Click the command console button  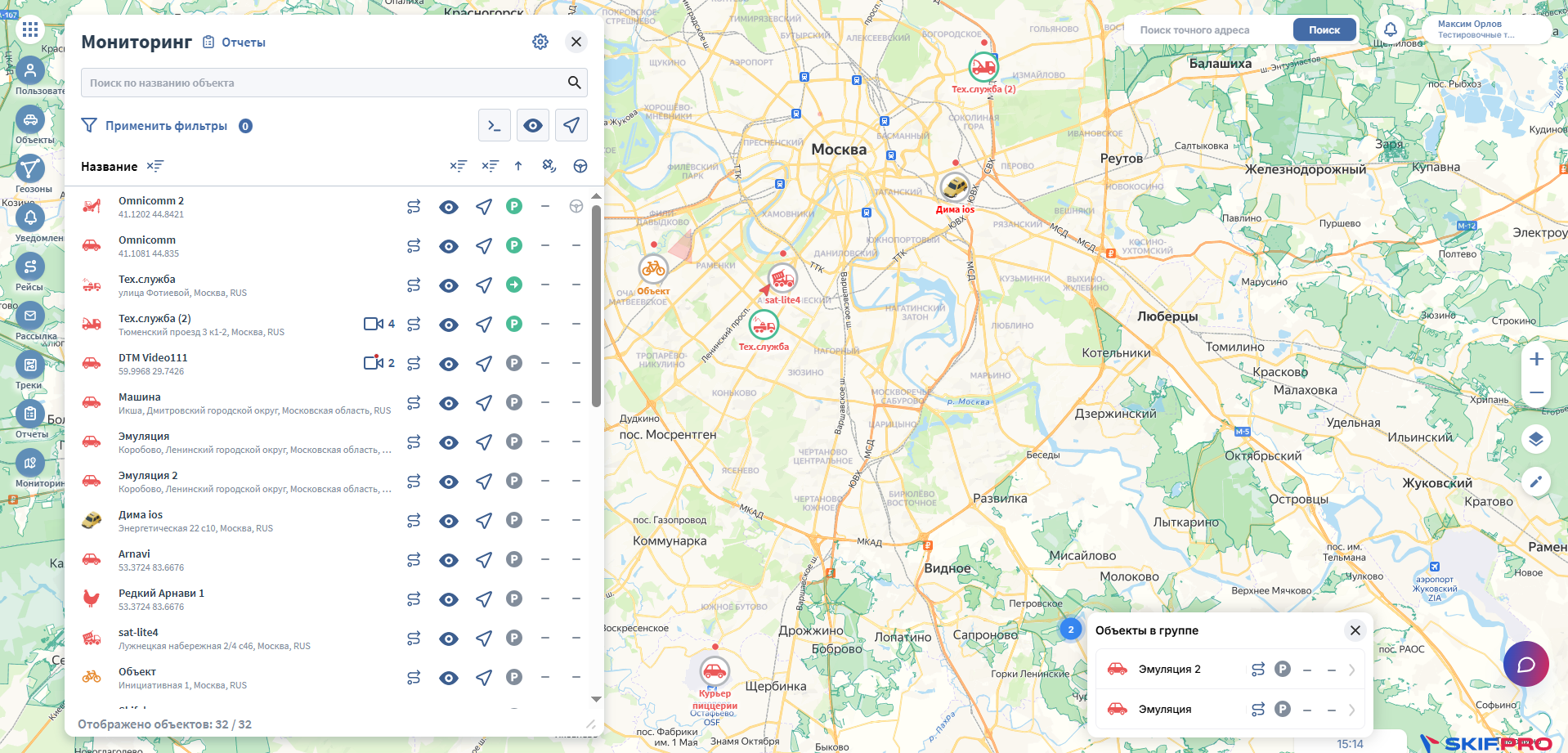pyautogui.click(x=495, y=125)
